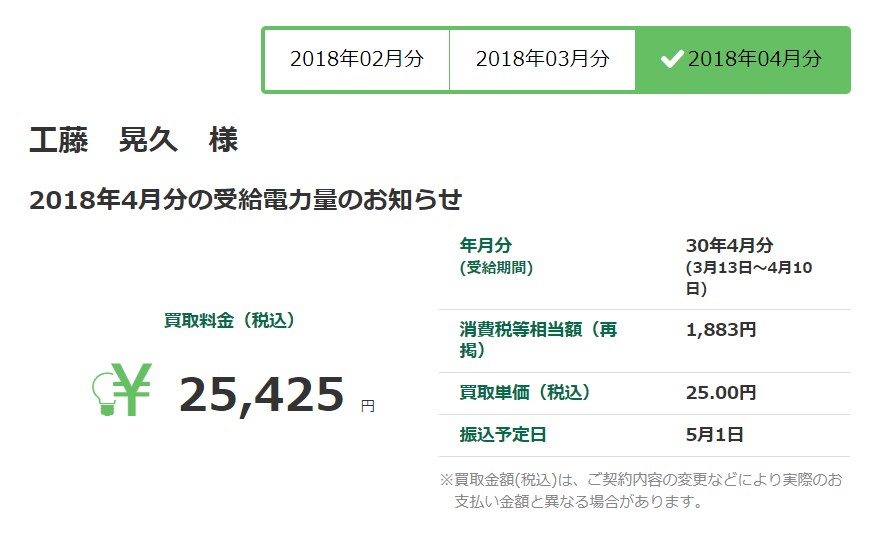Click the 1,883円 tax amount
This screenshot has width=880, height=542.
coord(721,329)
